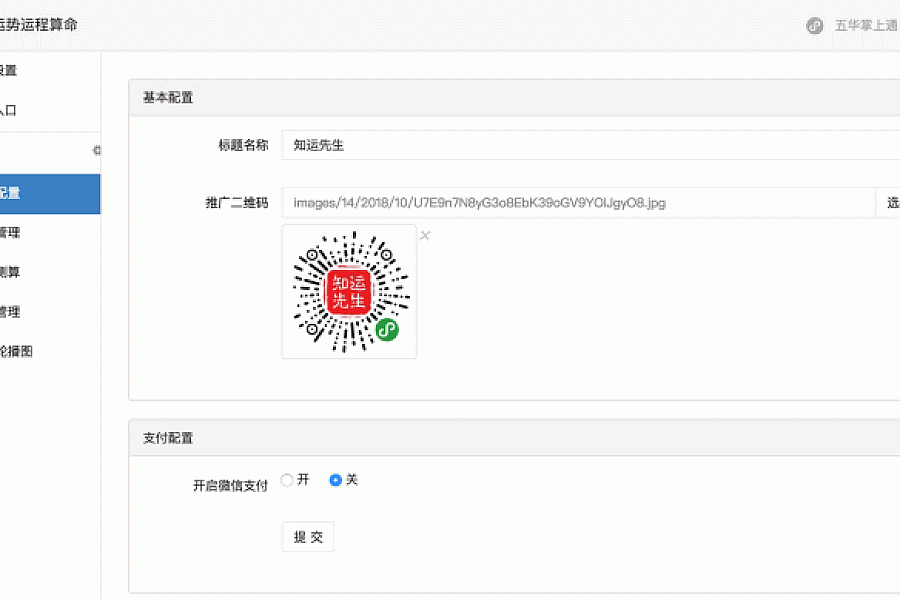This screenshot has width=900, height=600.
Task: Select the 关 radio for WeChat pay
Action: (x=336, y=480)
